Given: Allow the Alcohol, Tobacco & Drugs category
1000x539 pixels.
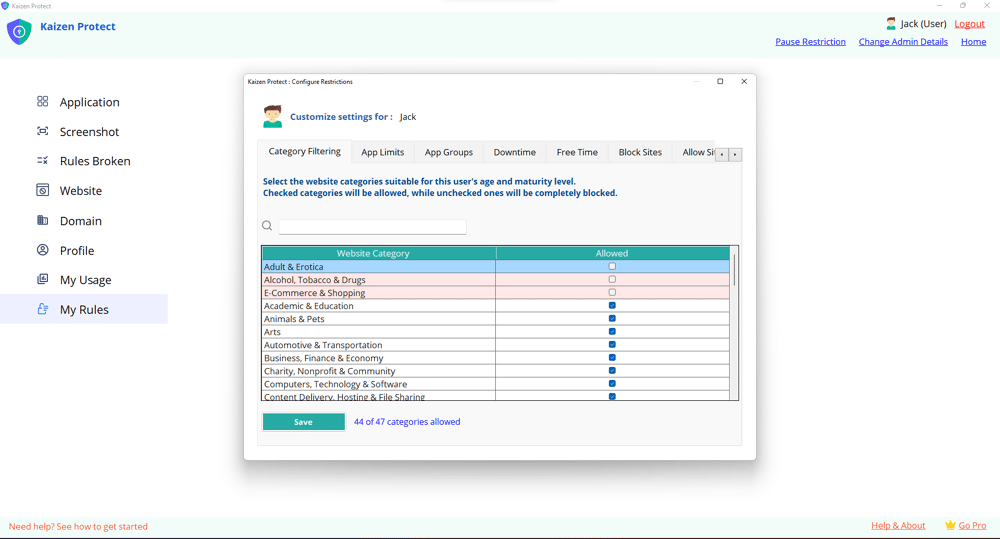Looking at the screenshot, I should click(x=612, y=280).
